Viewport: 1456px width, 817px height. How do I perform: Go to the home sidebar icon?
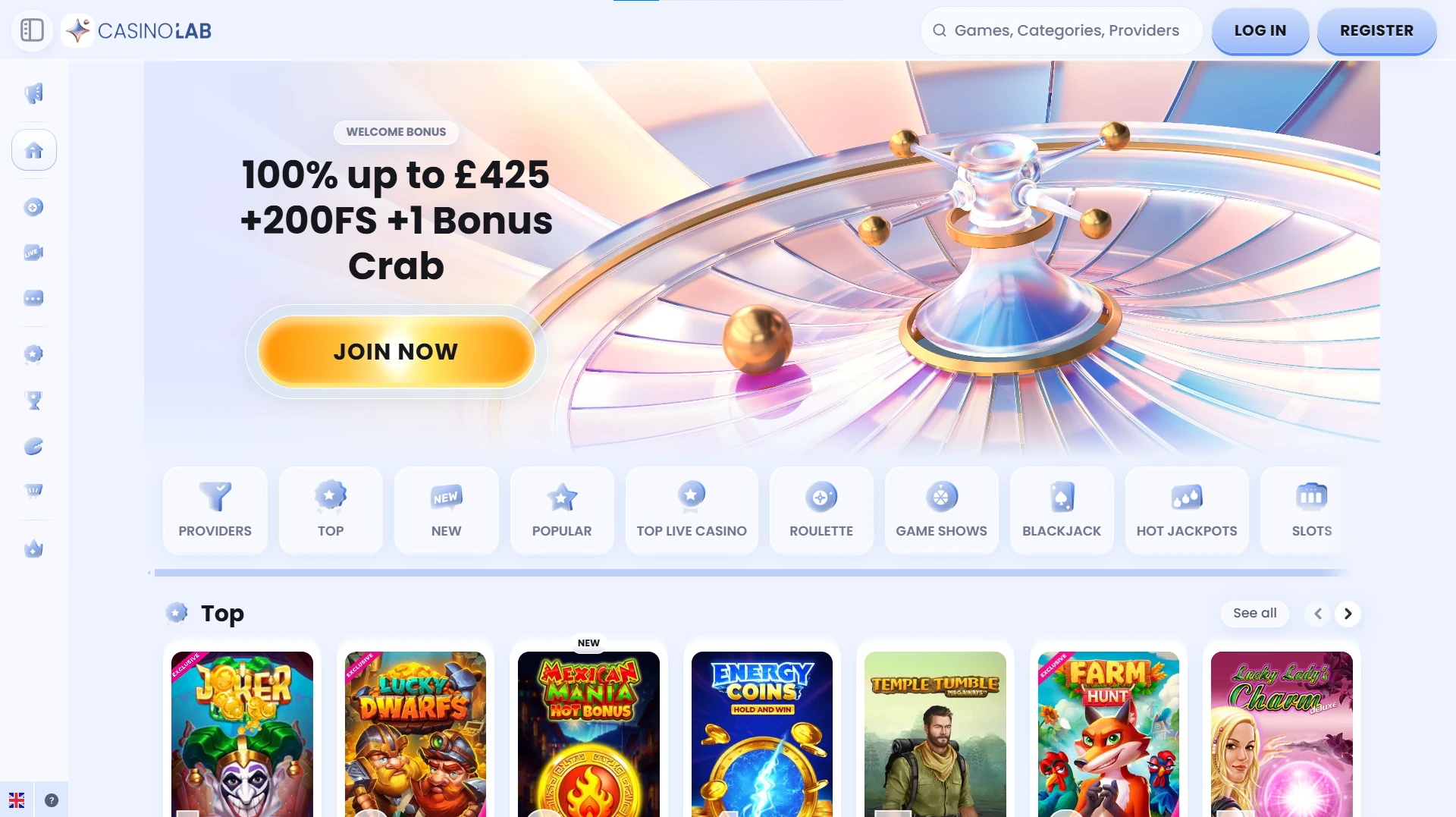[34, 150]
